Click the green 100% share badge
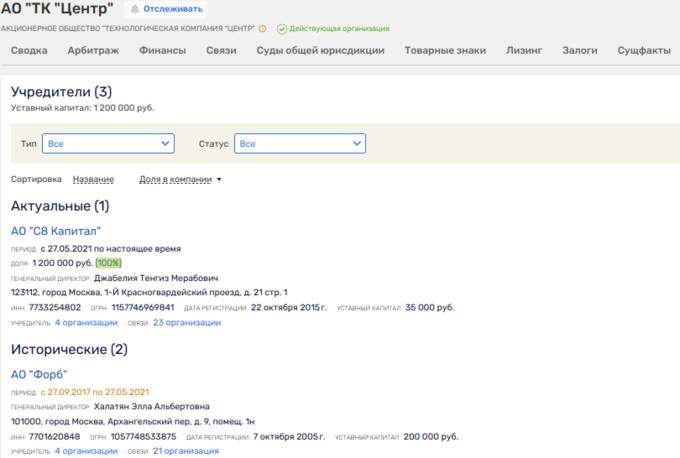The image size is (680, 458). pyautogui.click(x=108, y=263)
